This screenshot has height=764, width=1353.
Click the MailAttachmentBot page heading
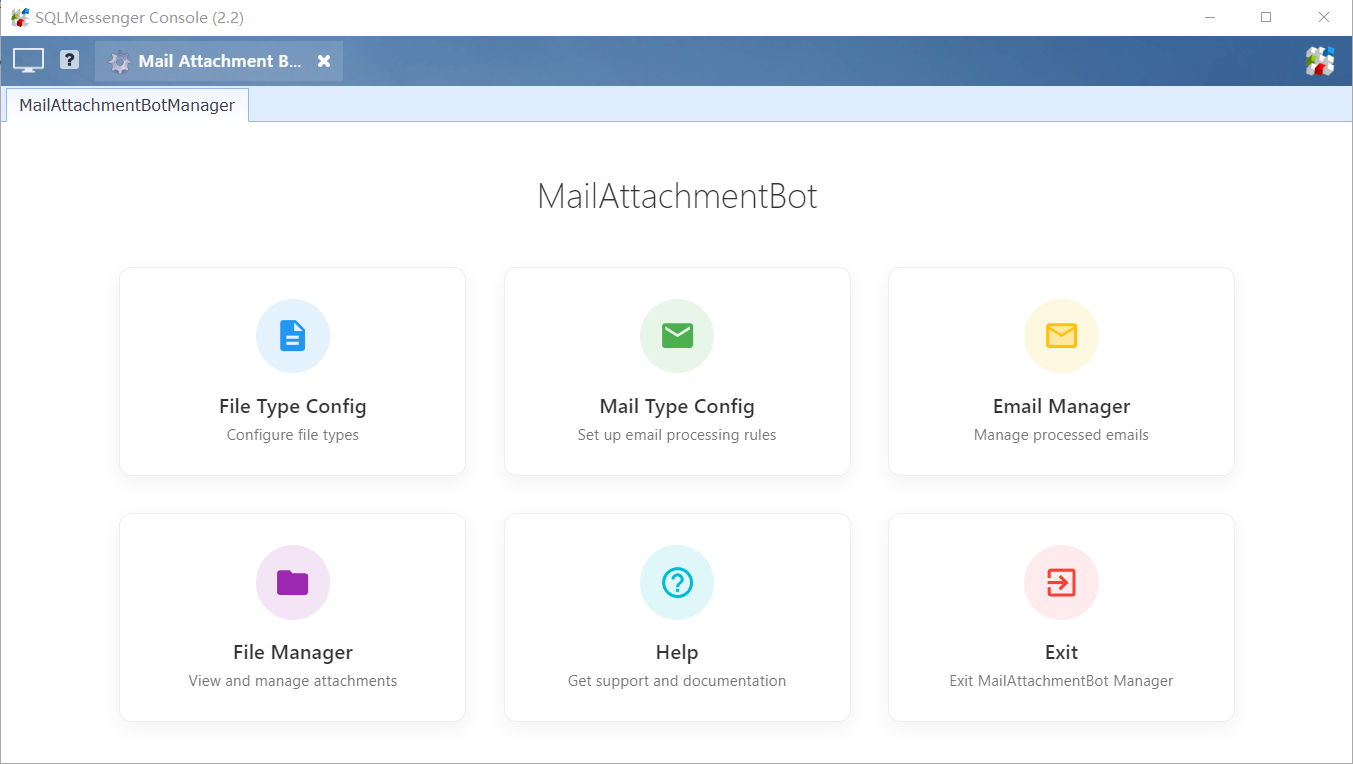tap(677, 196)
